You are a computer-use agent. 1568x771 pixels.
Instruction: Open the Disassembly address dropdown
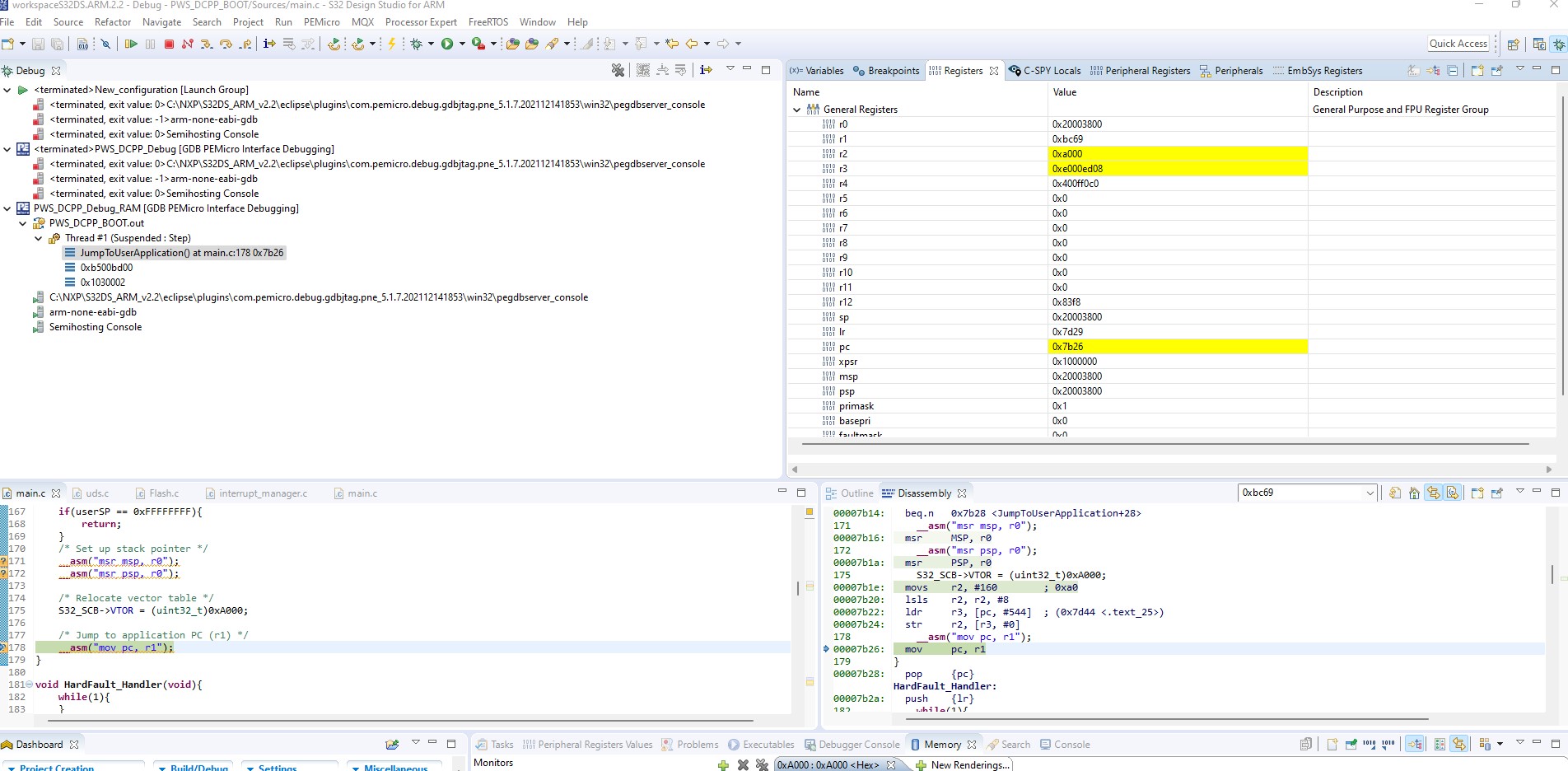[x=1370, y=493]
